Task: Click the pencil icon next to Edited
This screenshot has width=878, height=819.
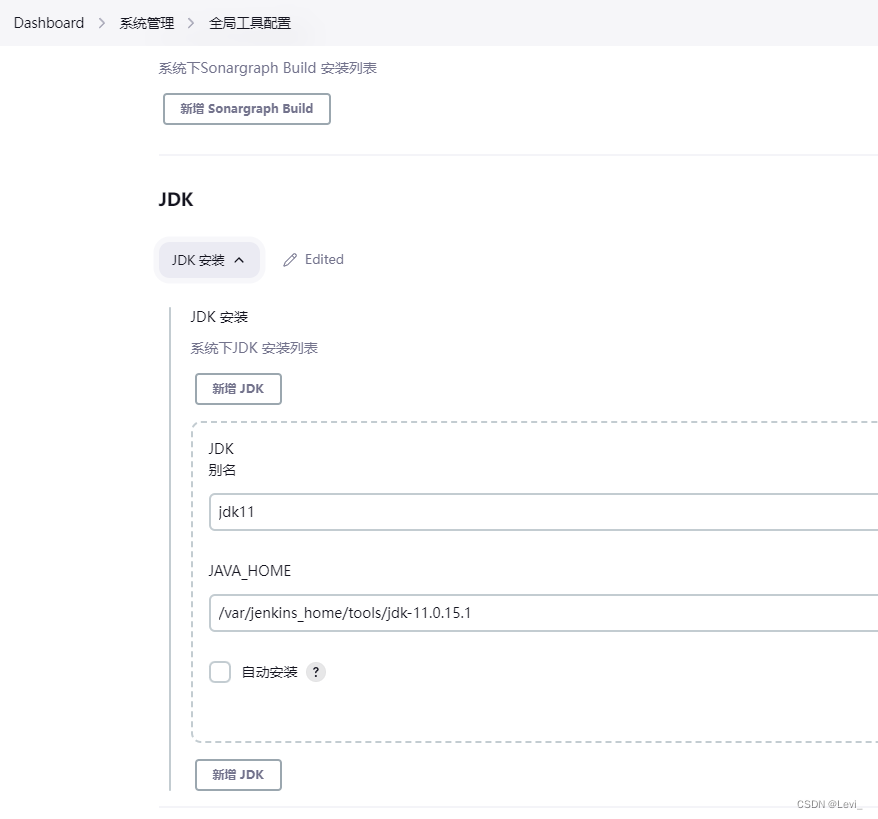Action: [x=289, y=259]
